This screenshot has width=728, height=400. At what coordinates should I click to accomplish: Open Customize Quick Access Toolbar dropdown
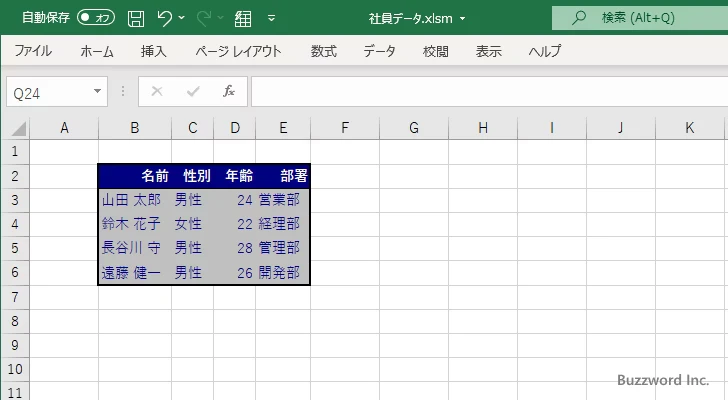coord(272,18)
